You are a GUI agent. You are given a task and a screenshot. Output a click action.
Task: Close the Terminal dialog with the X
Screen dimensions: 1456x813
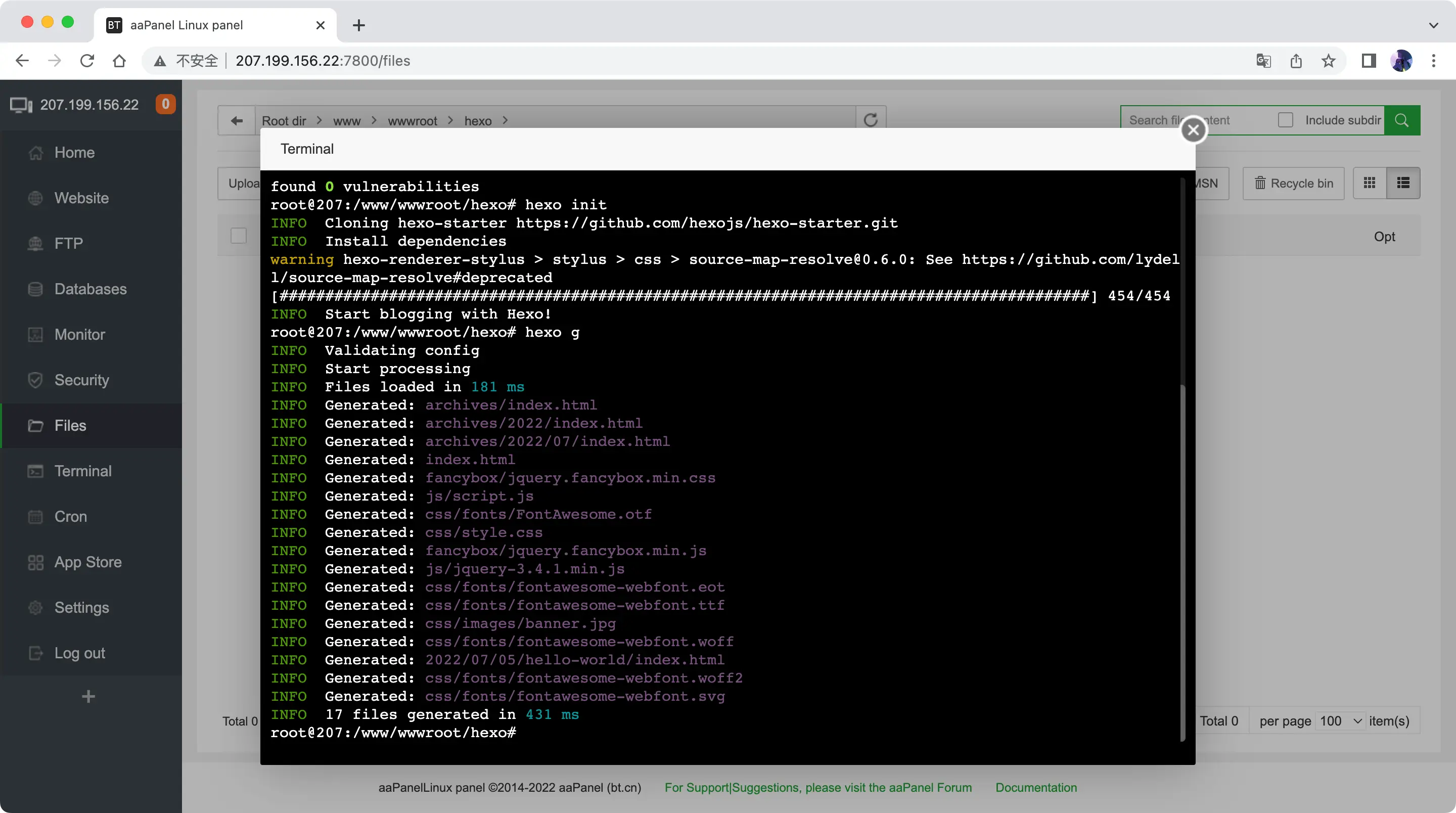pos(1193,130)
